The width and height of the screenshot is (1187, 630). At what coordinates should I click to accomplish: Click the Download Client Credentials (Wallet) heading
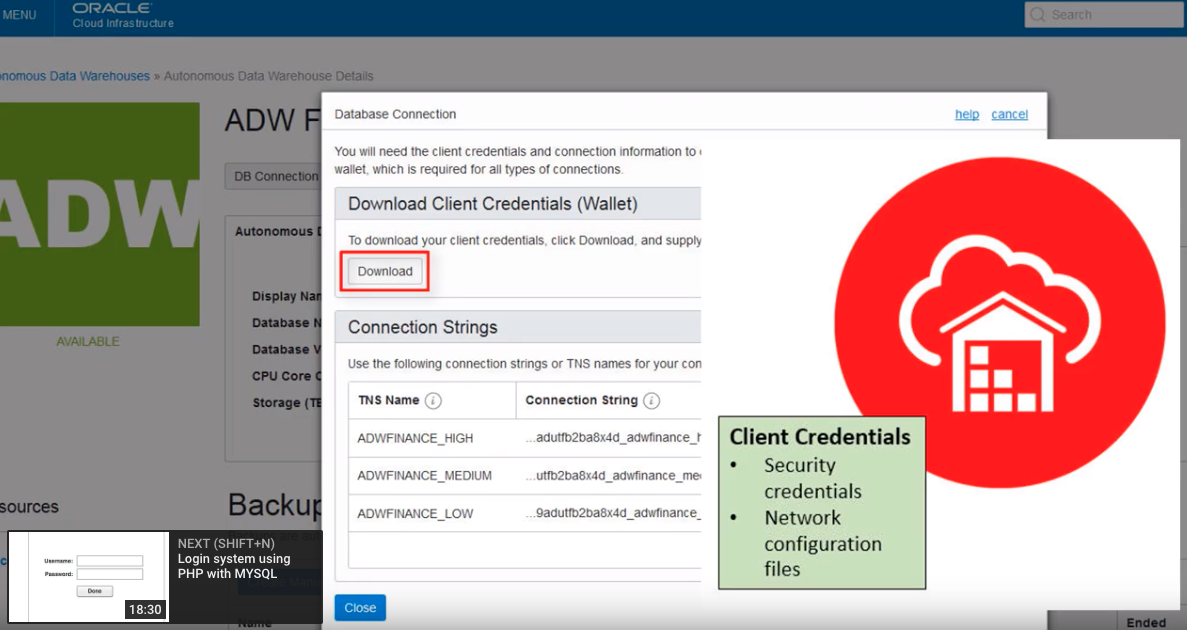pos(493,204)
